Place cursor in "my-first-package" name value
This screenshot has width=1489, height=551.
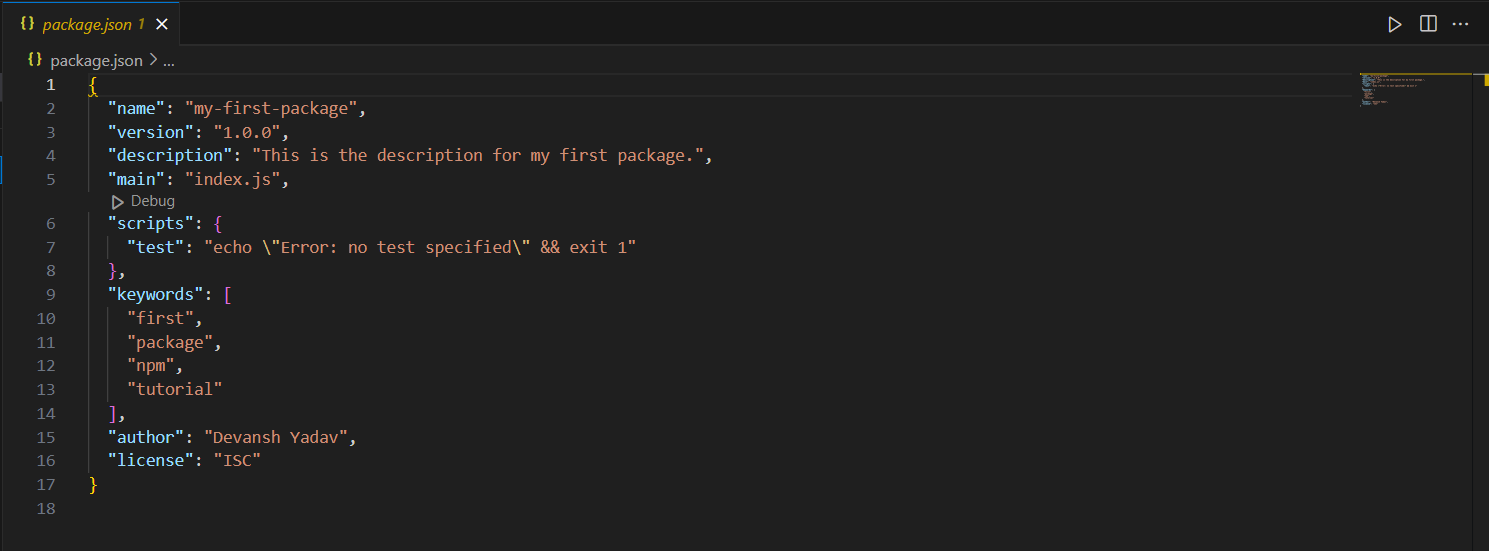click(271, 108)
